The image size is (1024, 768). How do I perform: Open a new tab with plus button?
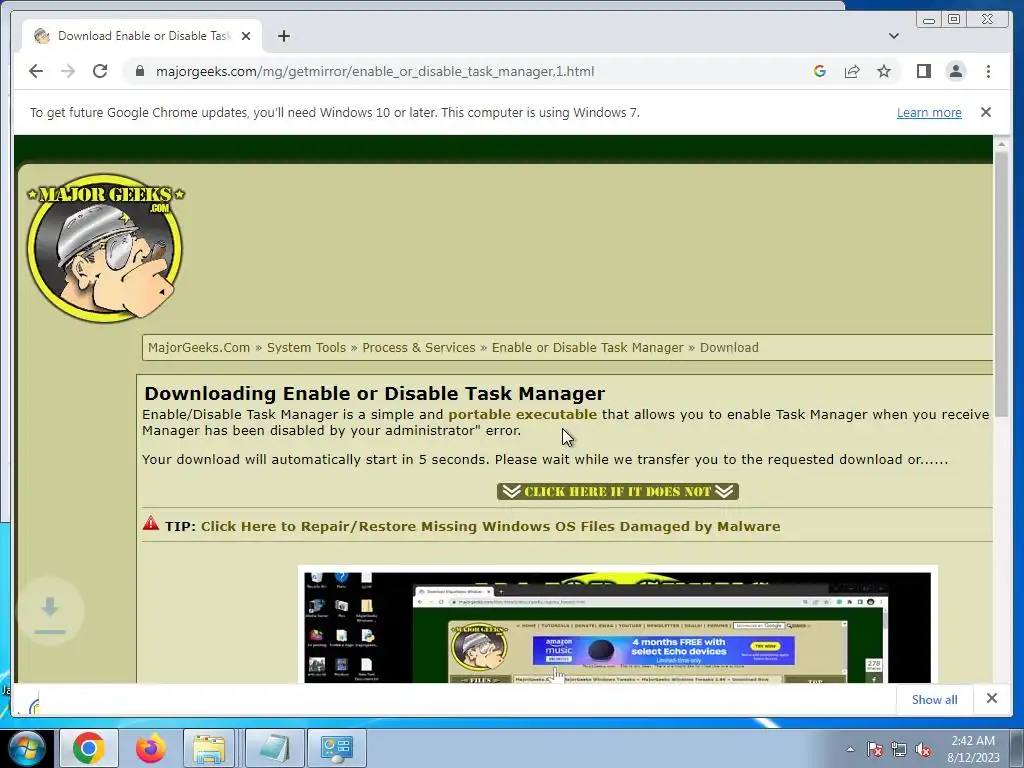284,36
